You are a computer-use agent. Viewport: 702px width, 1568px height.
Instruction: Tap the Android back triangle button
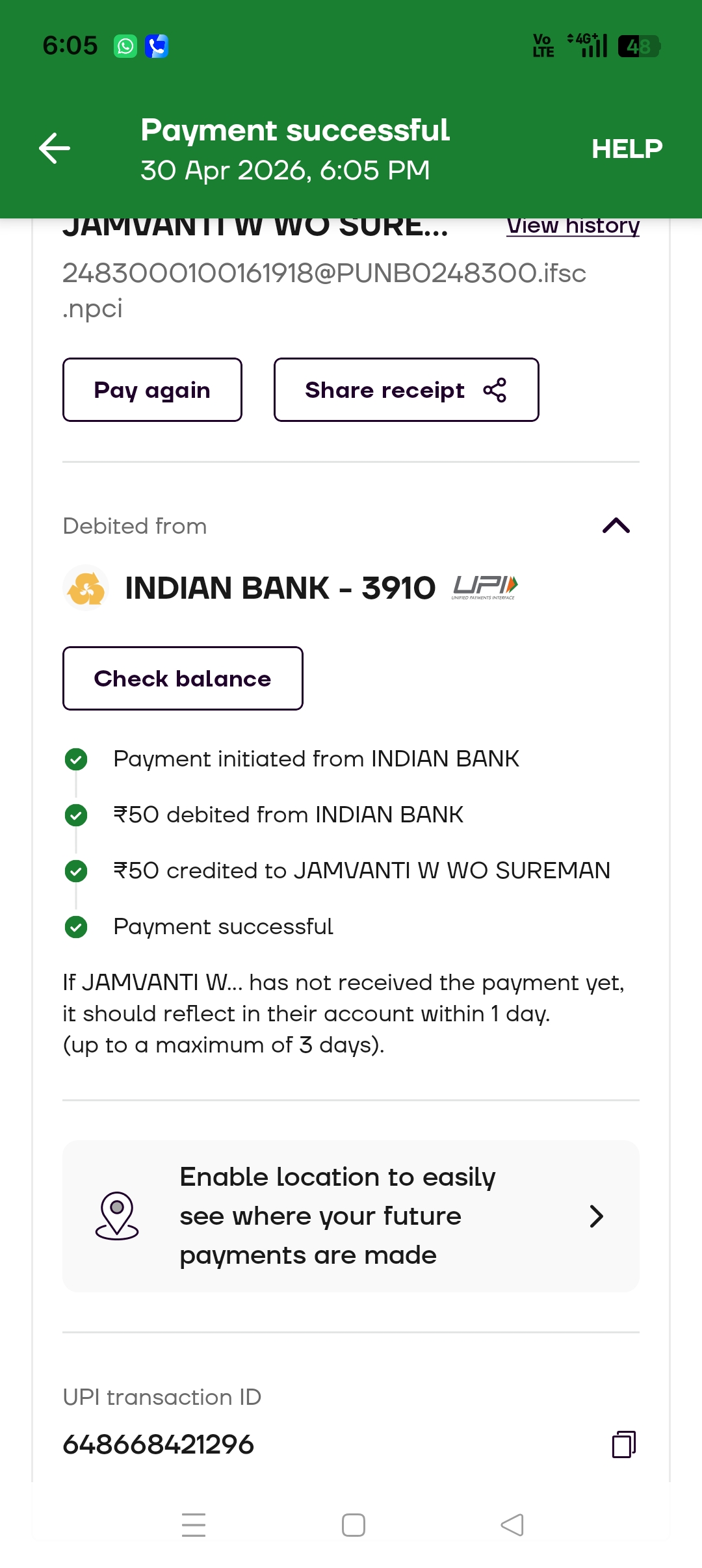pos(512,1525)
